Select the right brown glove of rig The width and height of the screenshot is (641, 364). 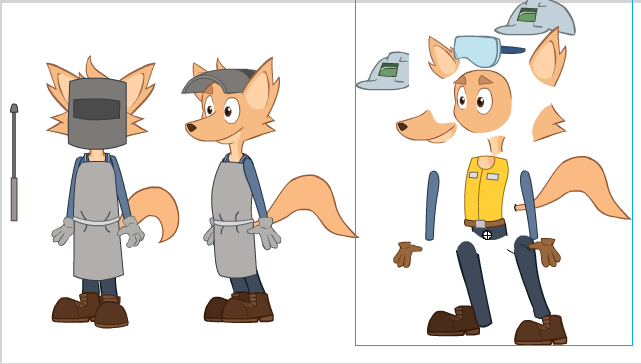546,252
